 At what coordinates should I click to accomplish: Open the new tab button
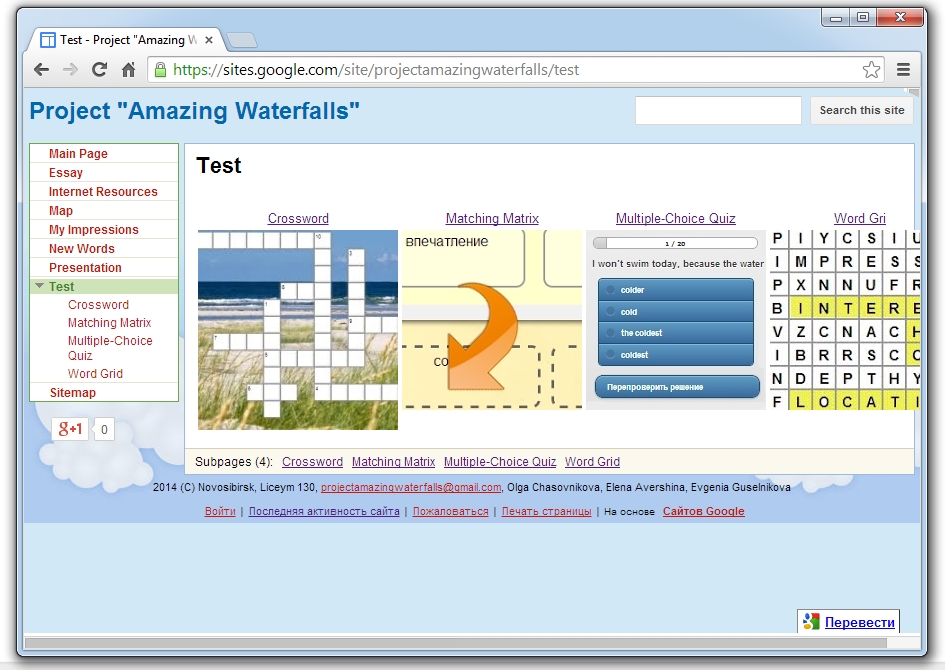coord(242,40)
